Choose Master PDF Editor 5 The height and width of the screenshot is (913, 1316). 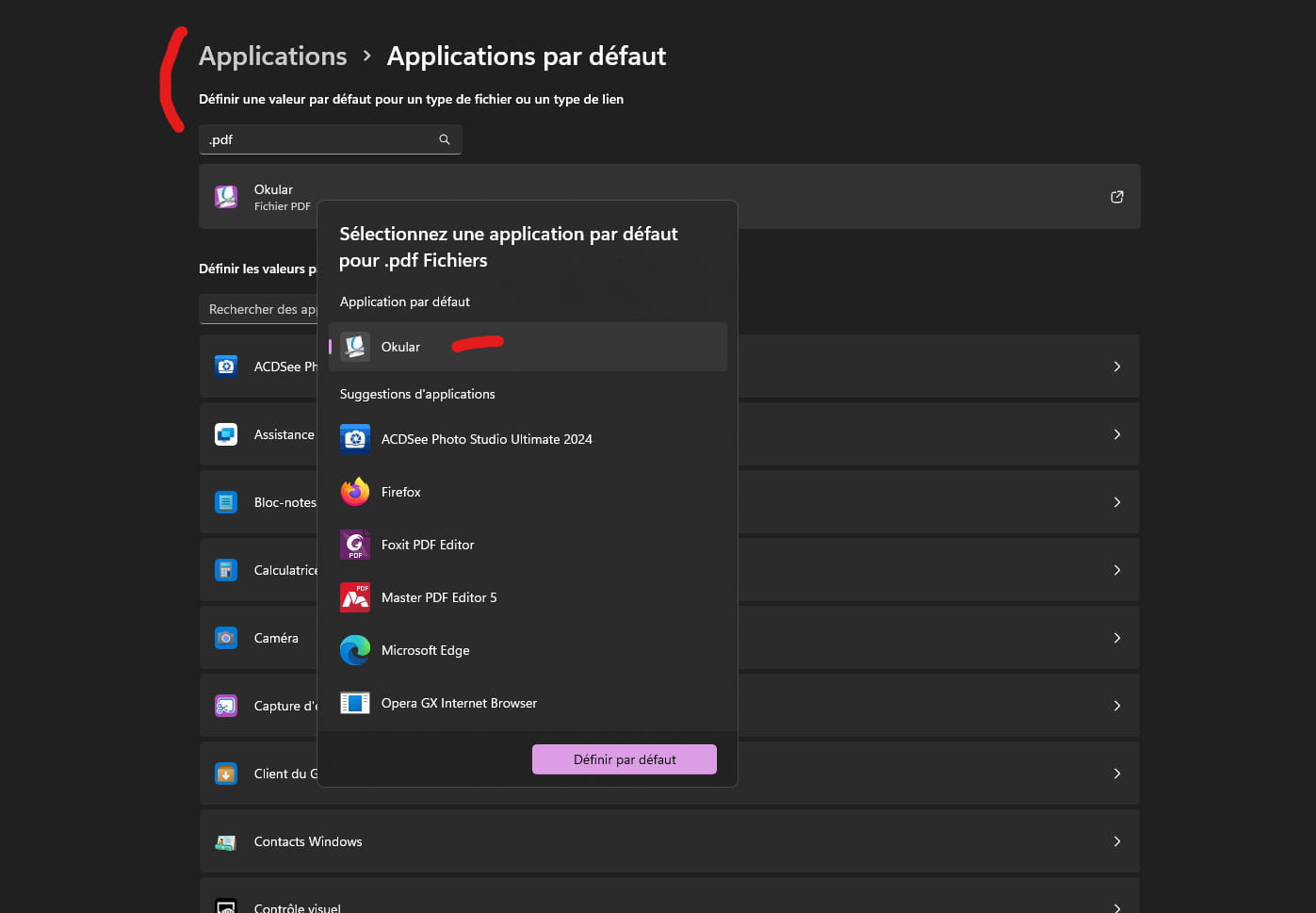click(x=528, y=597)
